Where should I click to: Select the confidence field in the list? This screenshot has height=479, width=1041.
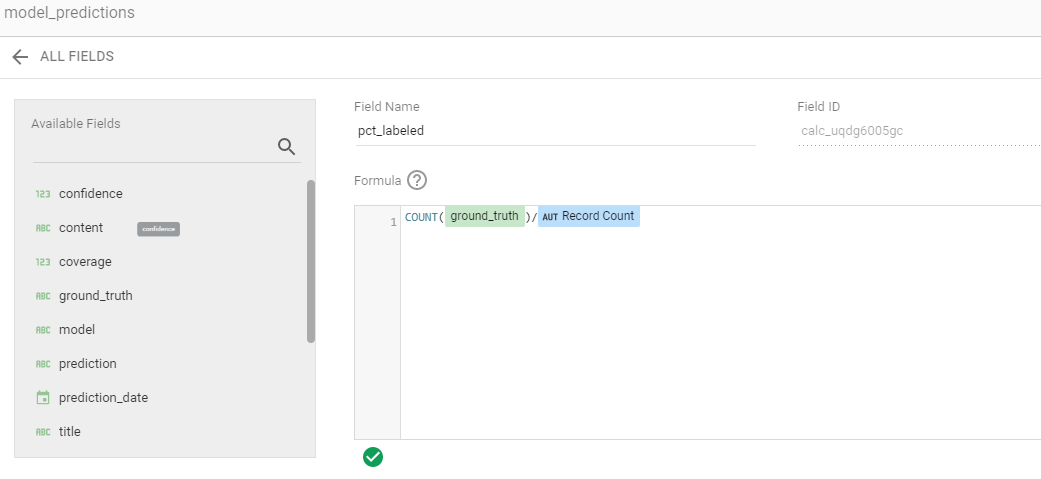pyautogui.click(x=91, y=194)
